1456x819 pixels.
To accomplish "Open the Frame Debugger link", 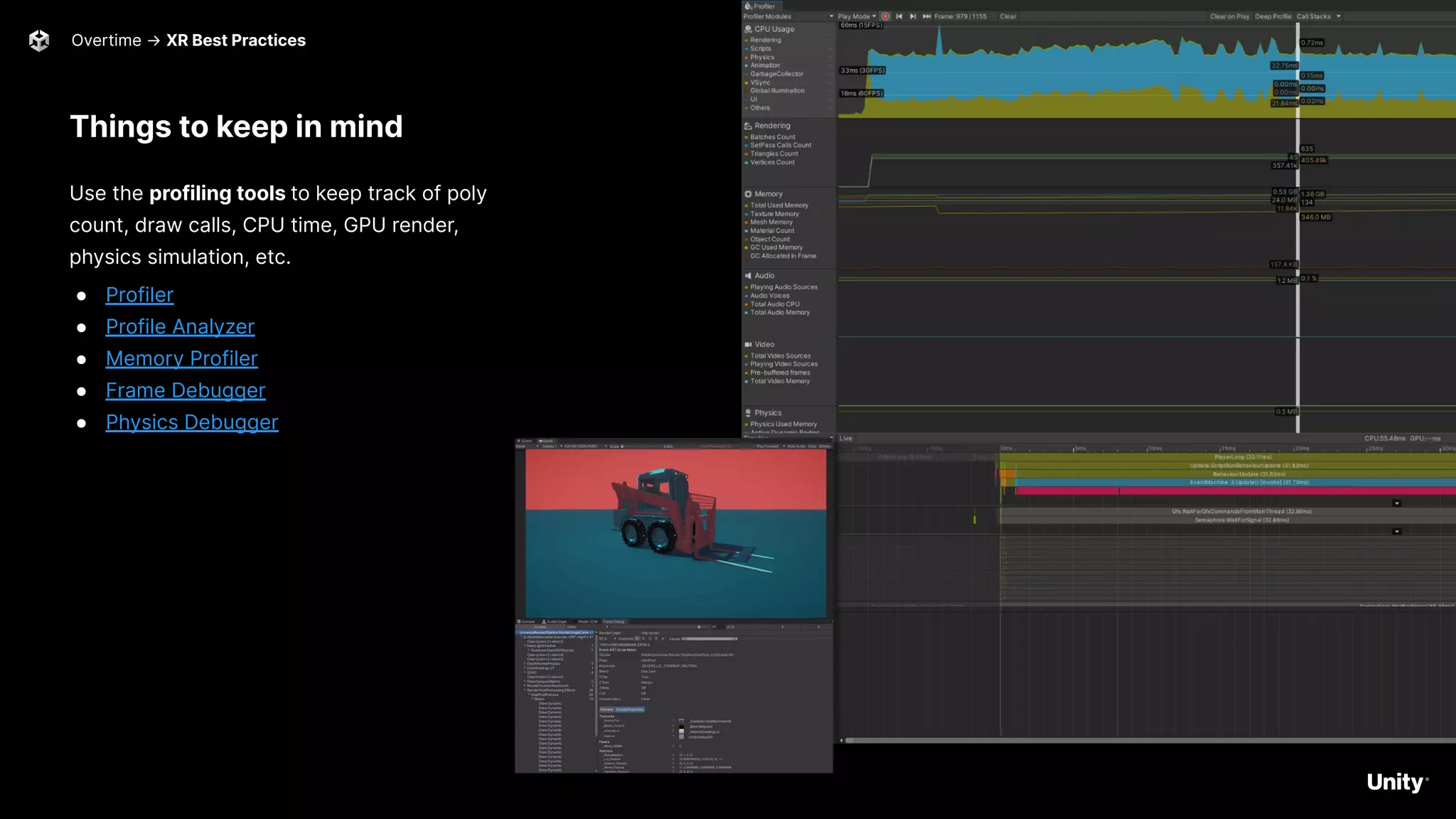I will point(186,390).
